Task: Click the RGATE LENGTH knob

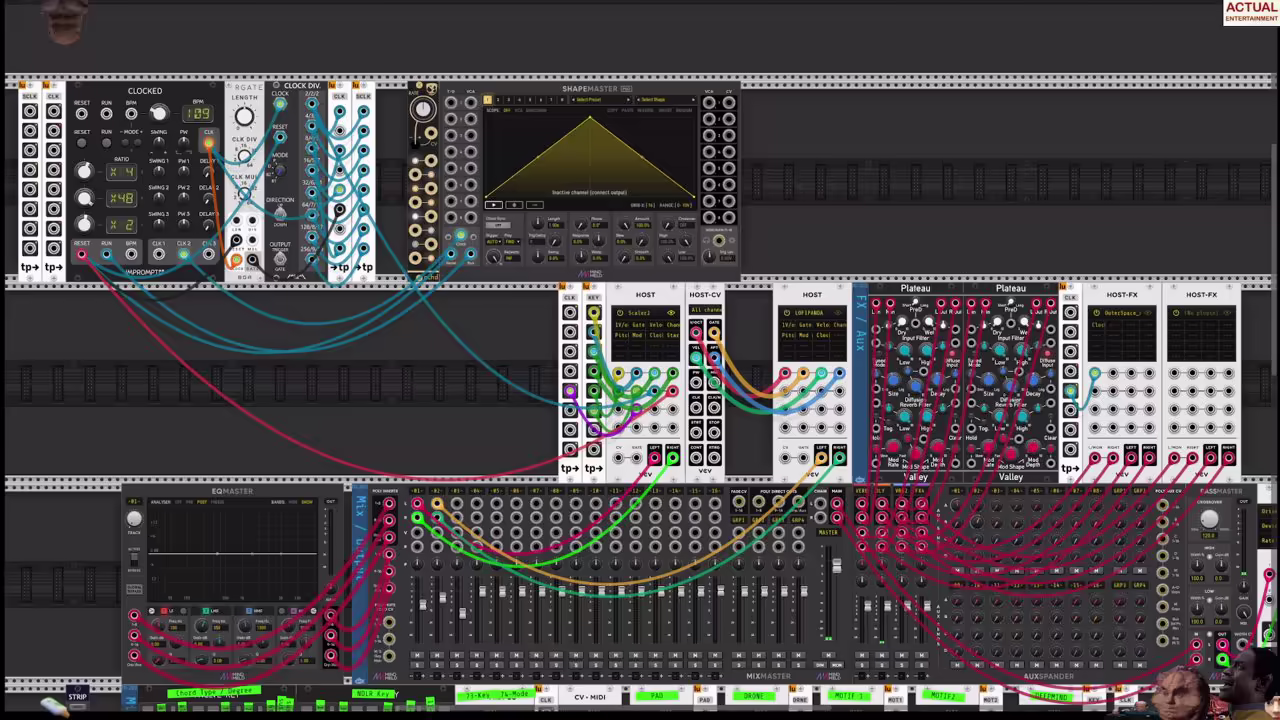Action: coord(244,116)
